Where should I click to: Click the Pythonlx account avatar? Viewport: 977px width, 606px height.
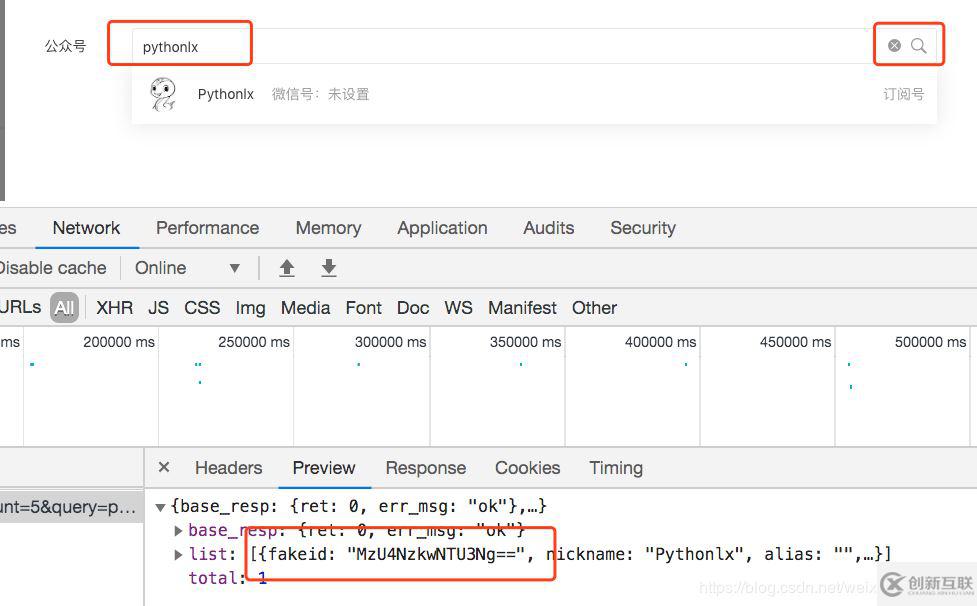tap(163, 94)
